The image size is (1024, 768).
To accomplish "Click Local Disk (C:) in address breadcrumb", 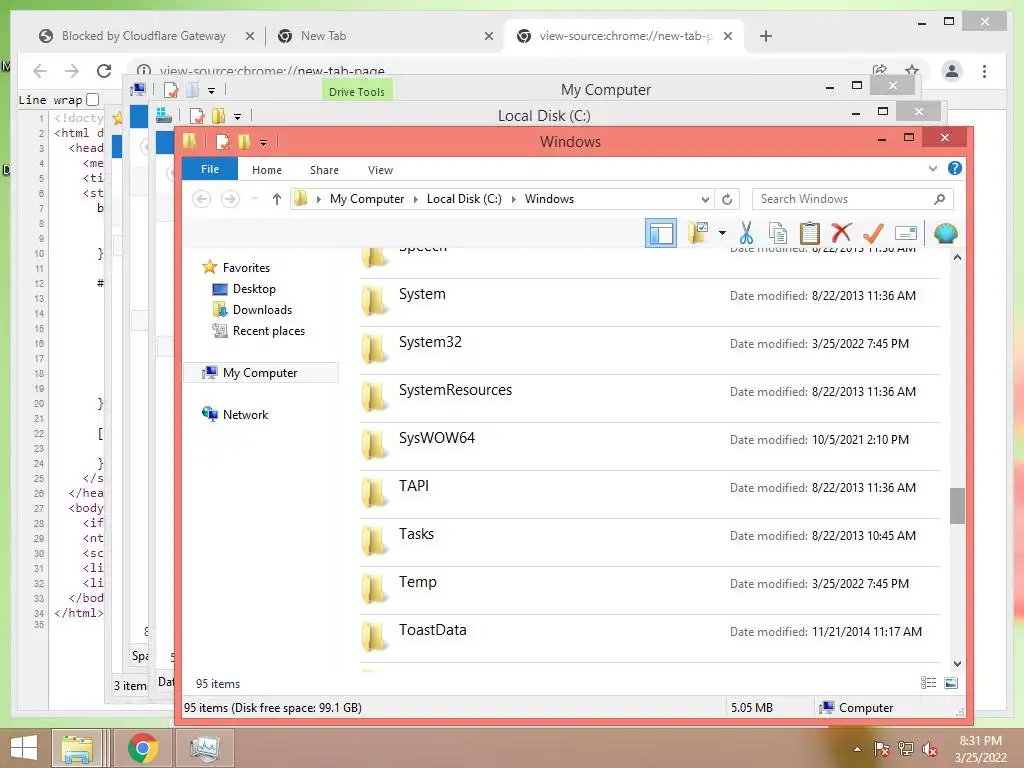I will 464,199.
